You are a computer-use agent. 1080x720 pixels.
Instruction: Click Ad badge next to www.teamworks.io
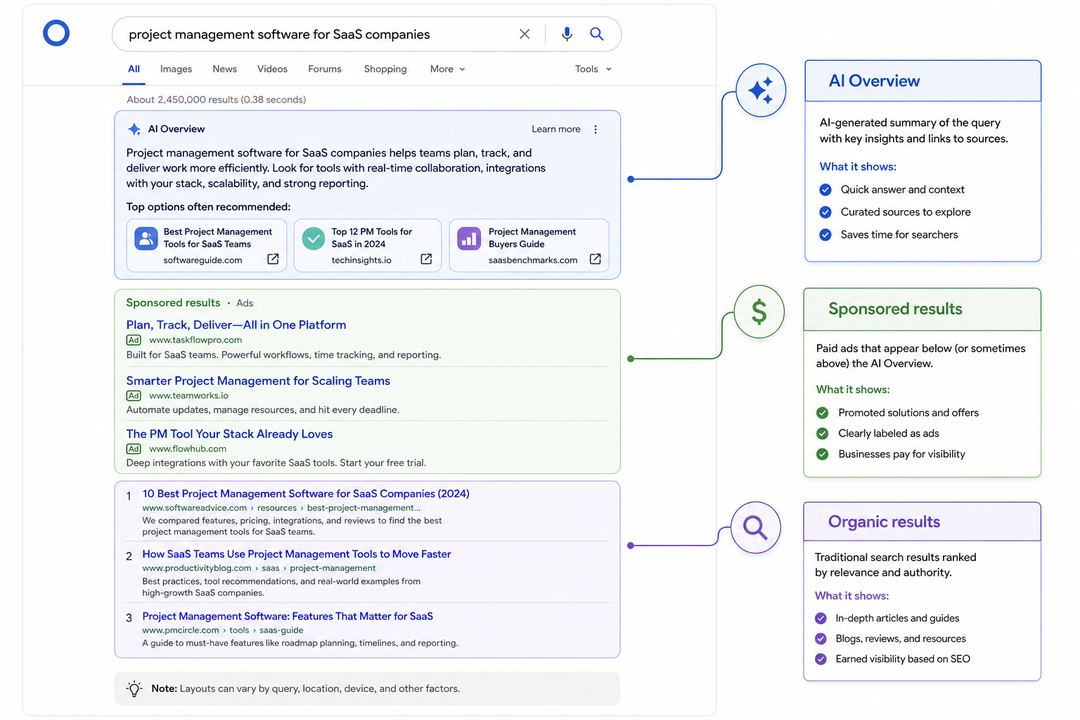(x=134, y=395)
